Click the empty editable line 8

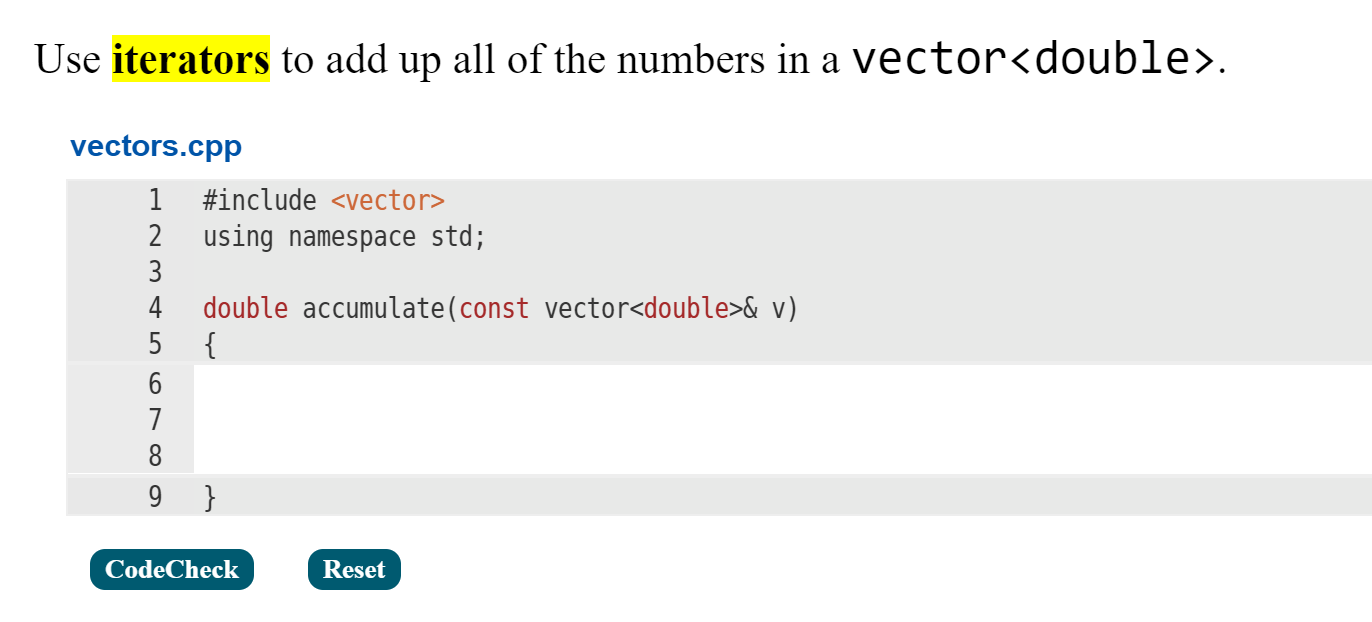[400, 456]
